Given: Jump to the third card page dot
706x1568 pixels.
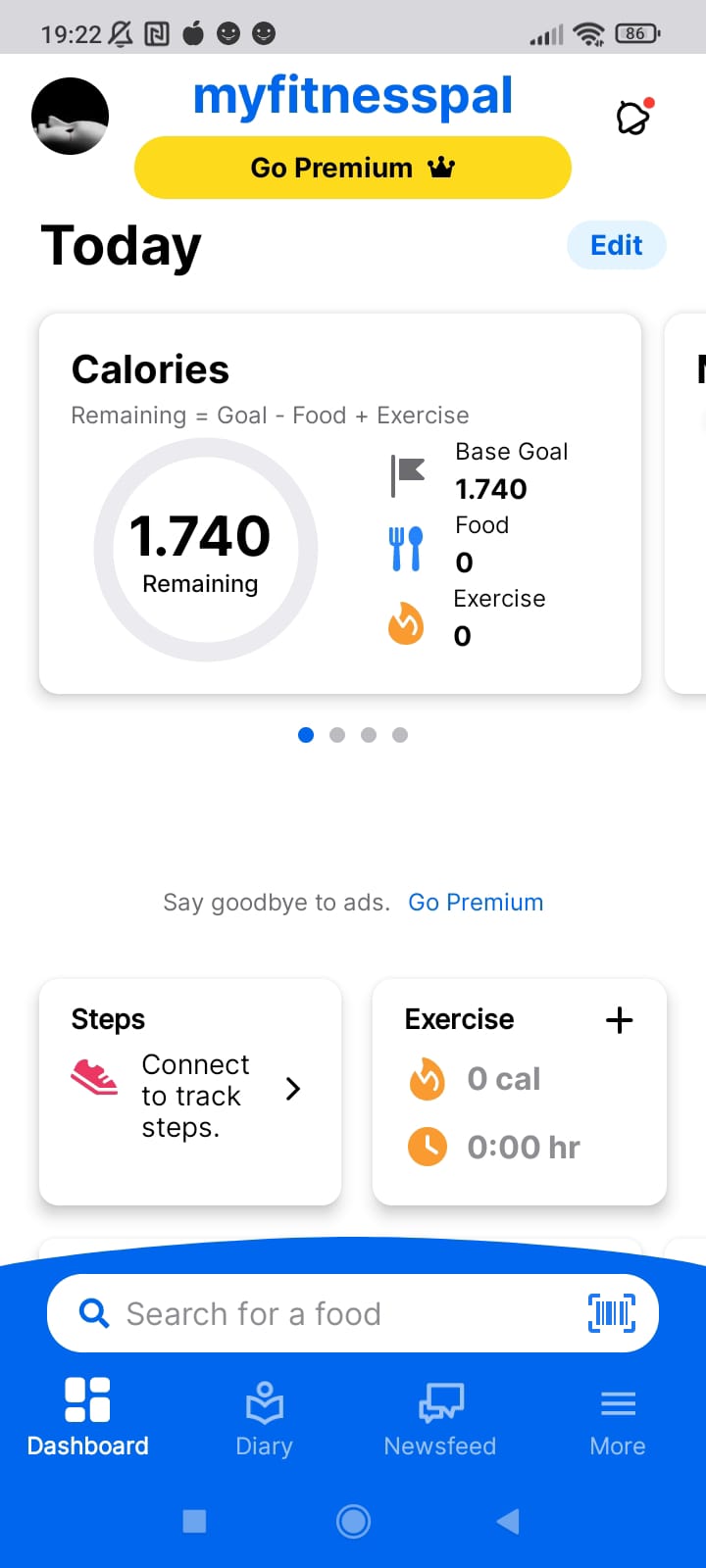Looking at the screenshot, I should pos(369,735).
